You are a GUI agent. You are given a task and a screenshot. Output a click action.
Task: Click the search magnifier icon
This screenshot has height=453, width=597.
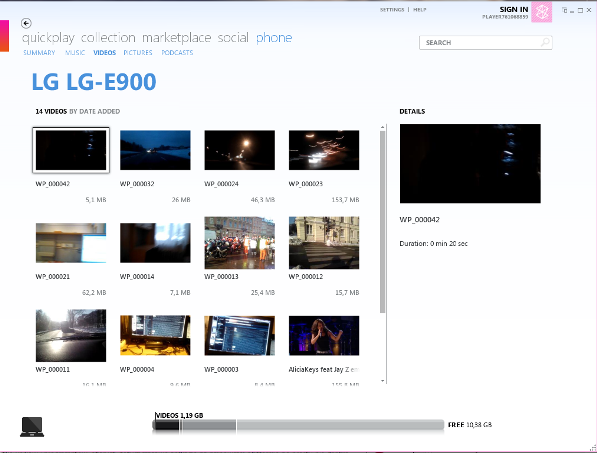click(545, 42)
